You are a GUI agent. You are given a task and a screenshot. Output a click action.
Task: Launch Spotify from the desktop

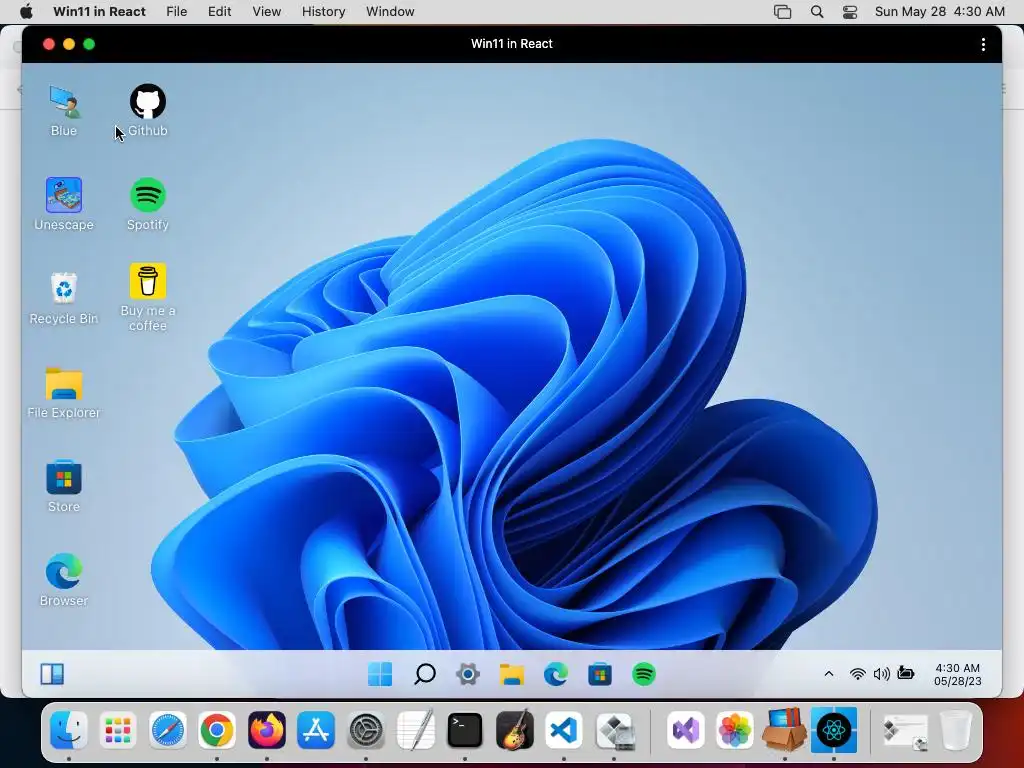(x=148, y=204)
